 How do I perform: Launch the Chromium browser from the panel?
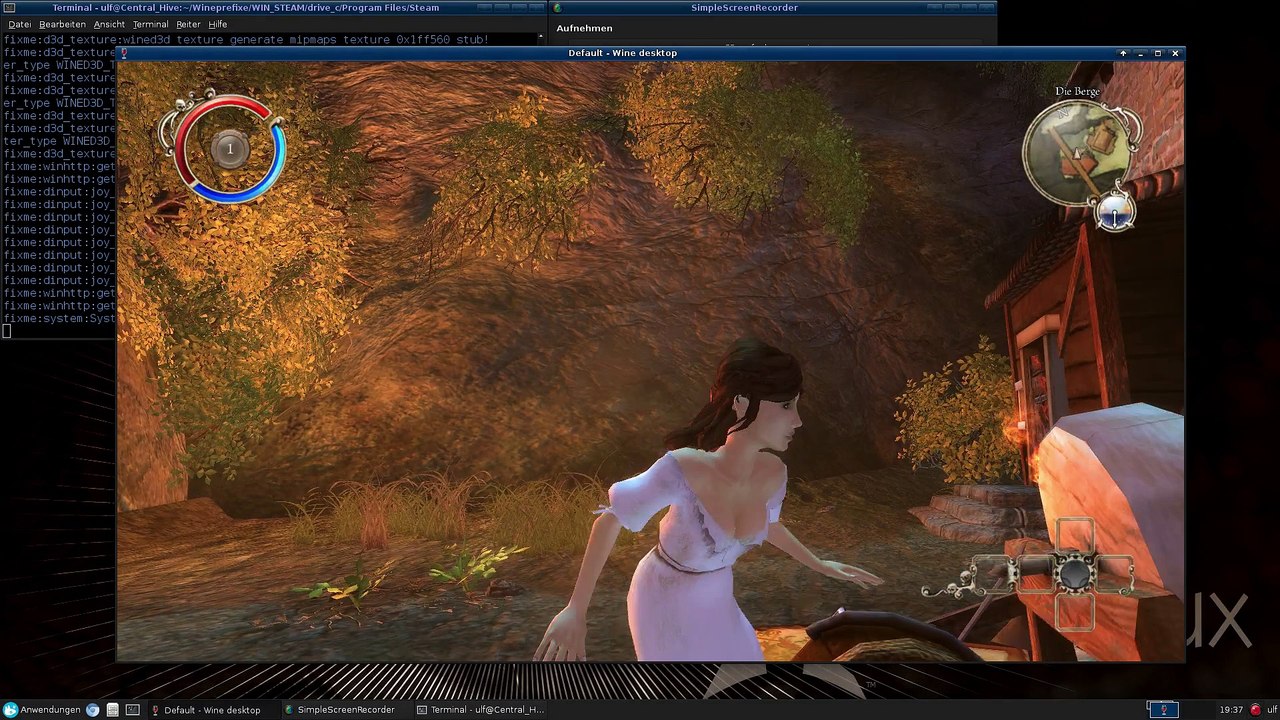[93, 710]
